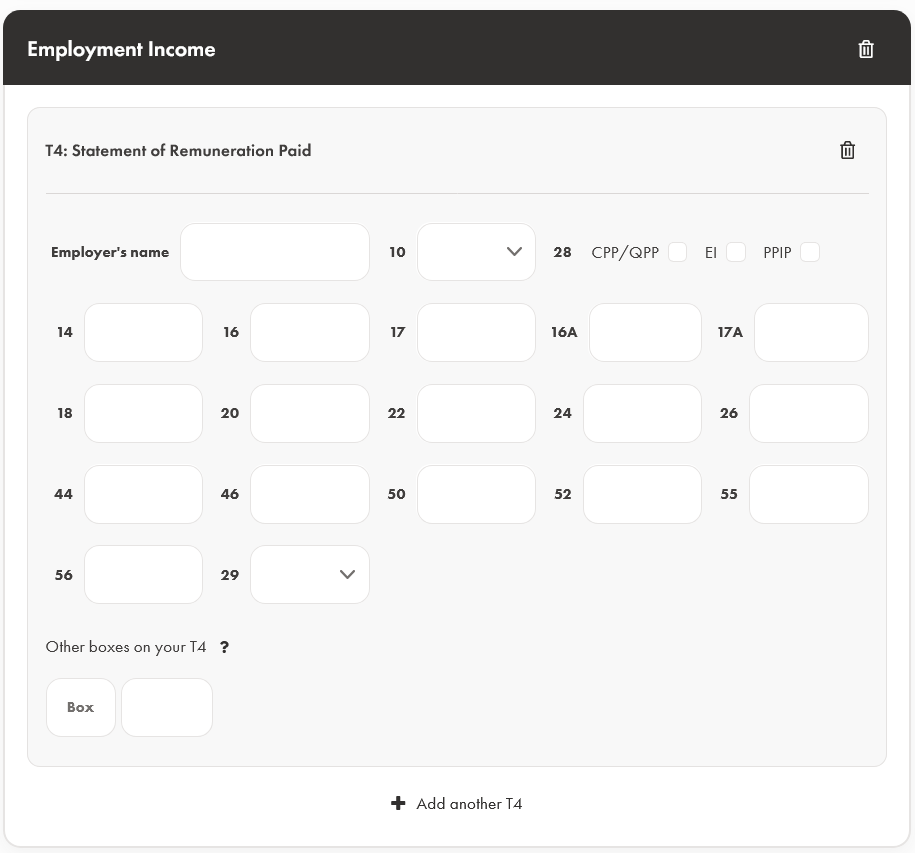Remove the T4 slip using its trash icon

point(847,150)
